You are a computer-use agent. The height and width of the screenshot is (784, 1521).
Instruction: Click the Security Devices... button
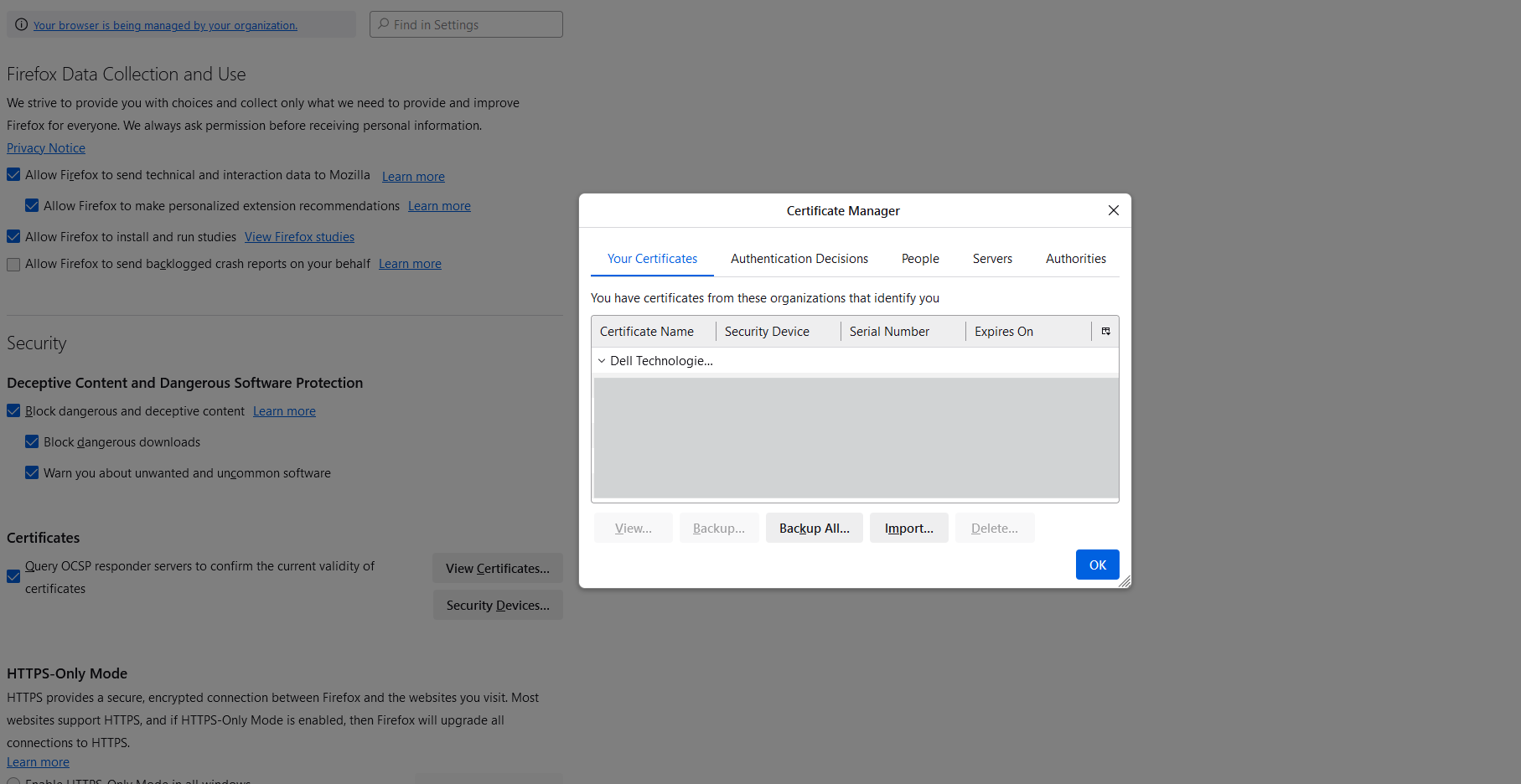(498, 606)
